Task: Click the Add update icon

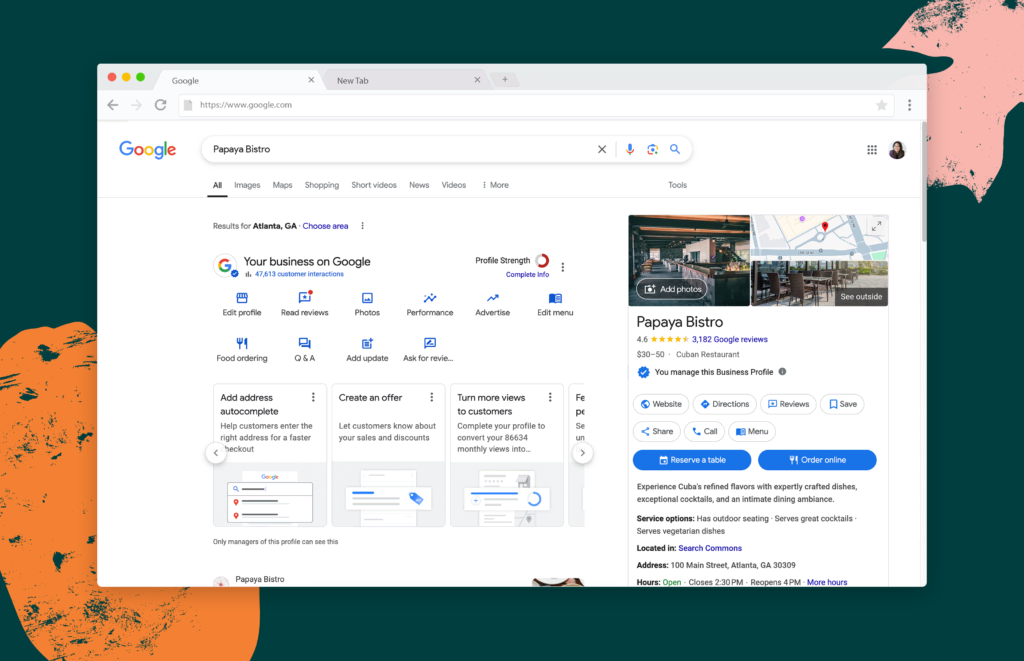Action: coord(367,343)
